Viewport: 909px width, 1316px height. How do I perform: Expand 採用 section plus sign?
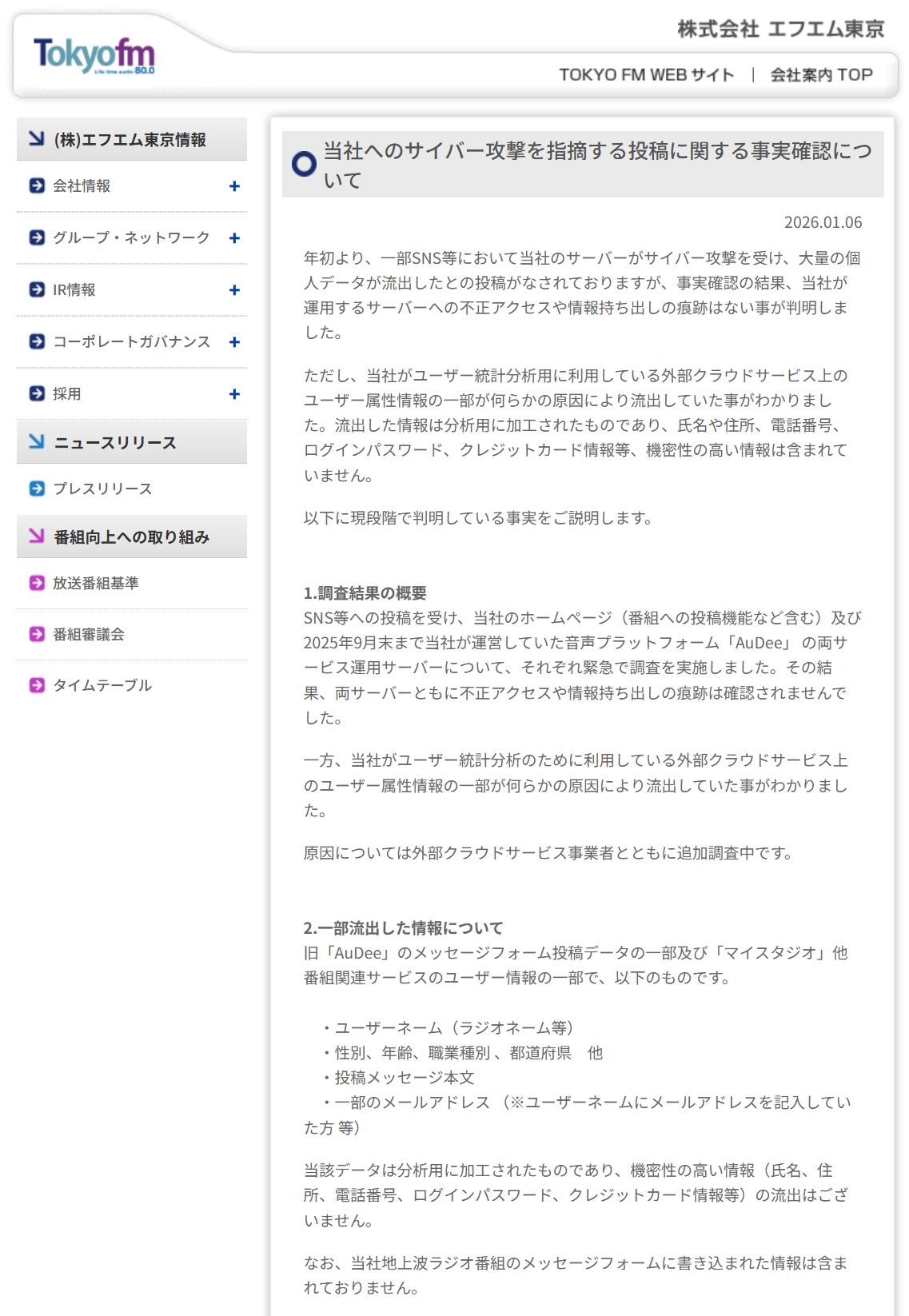(234, 394)
